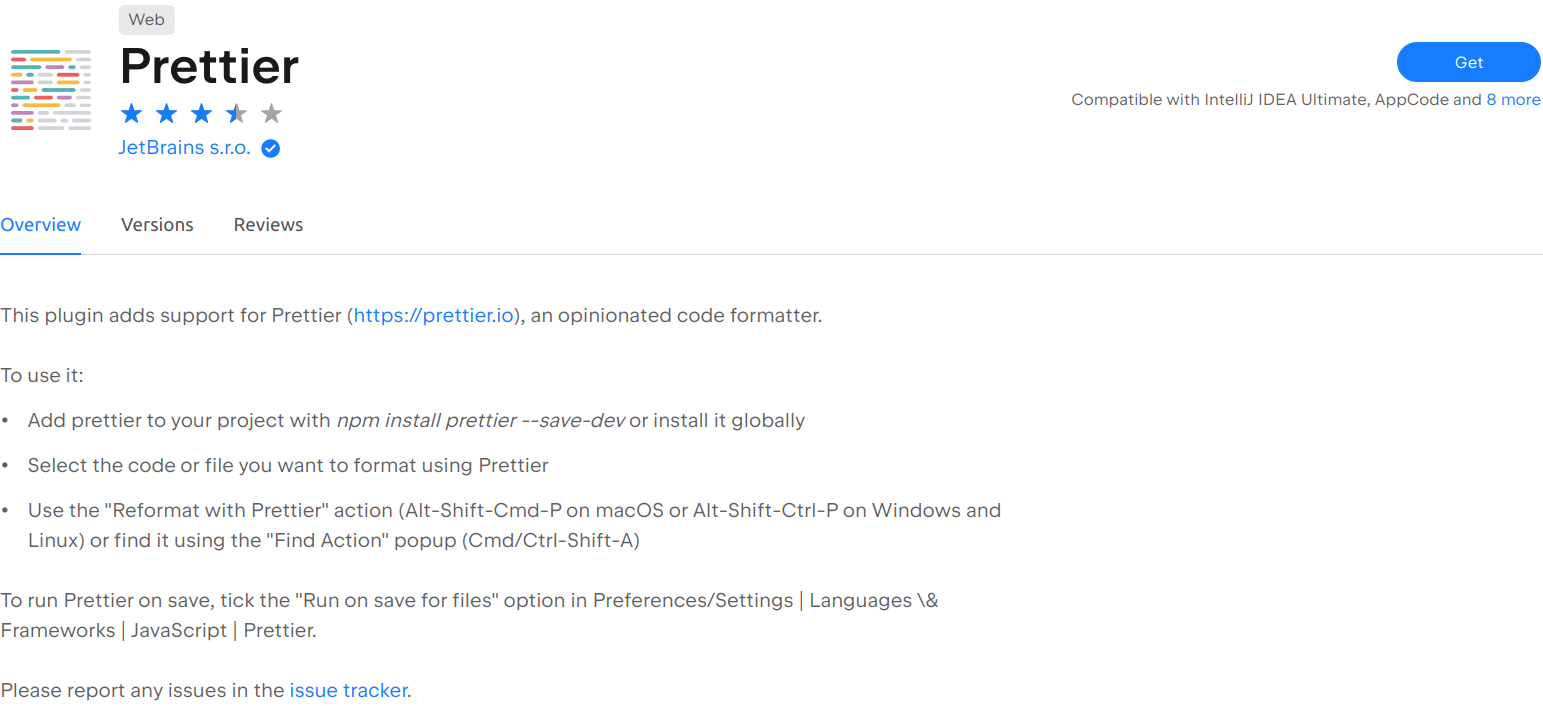
Task: Click the third blue rating star
Action: point(201,114)
